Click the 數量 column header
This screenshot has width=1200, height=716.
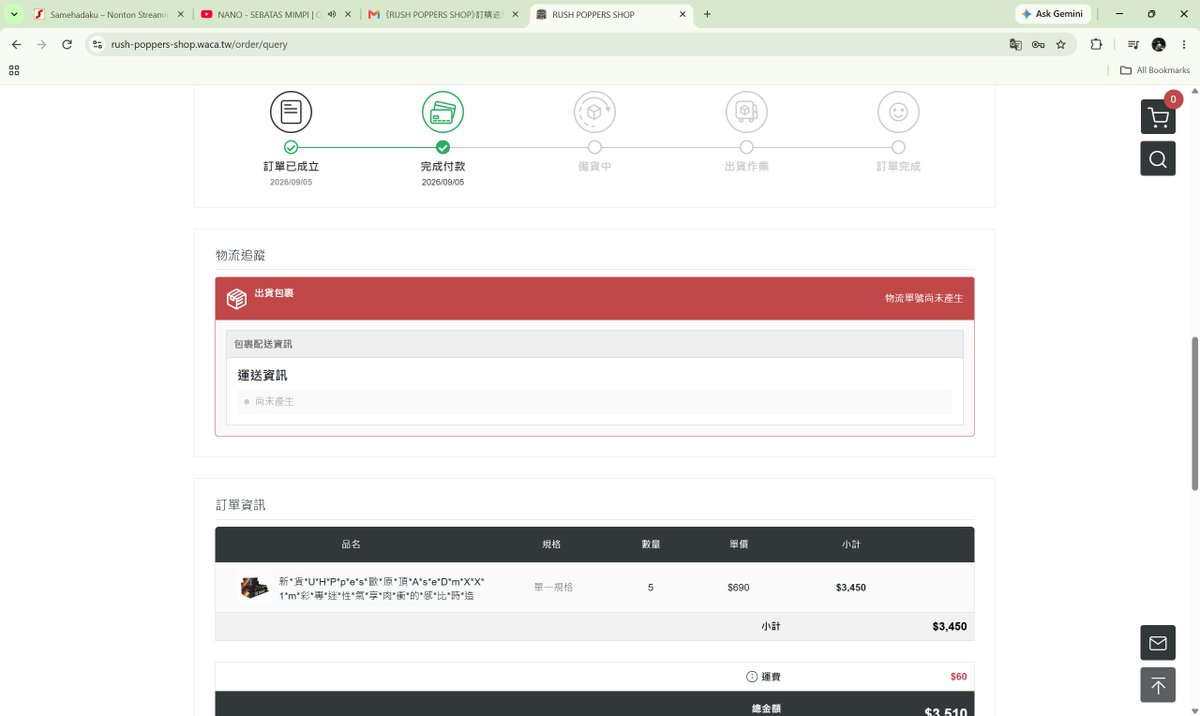click(x=651, y=544)
